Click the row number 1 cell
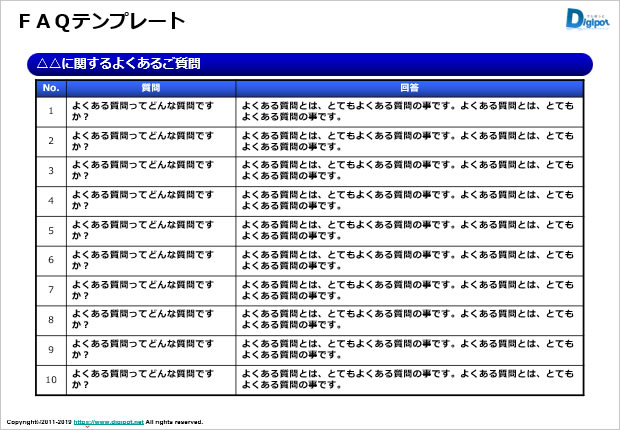 pyautogui.click(x=52, y=111)
